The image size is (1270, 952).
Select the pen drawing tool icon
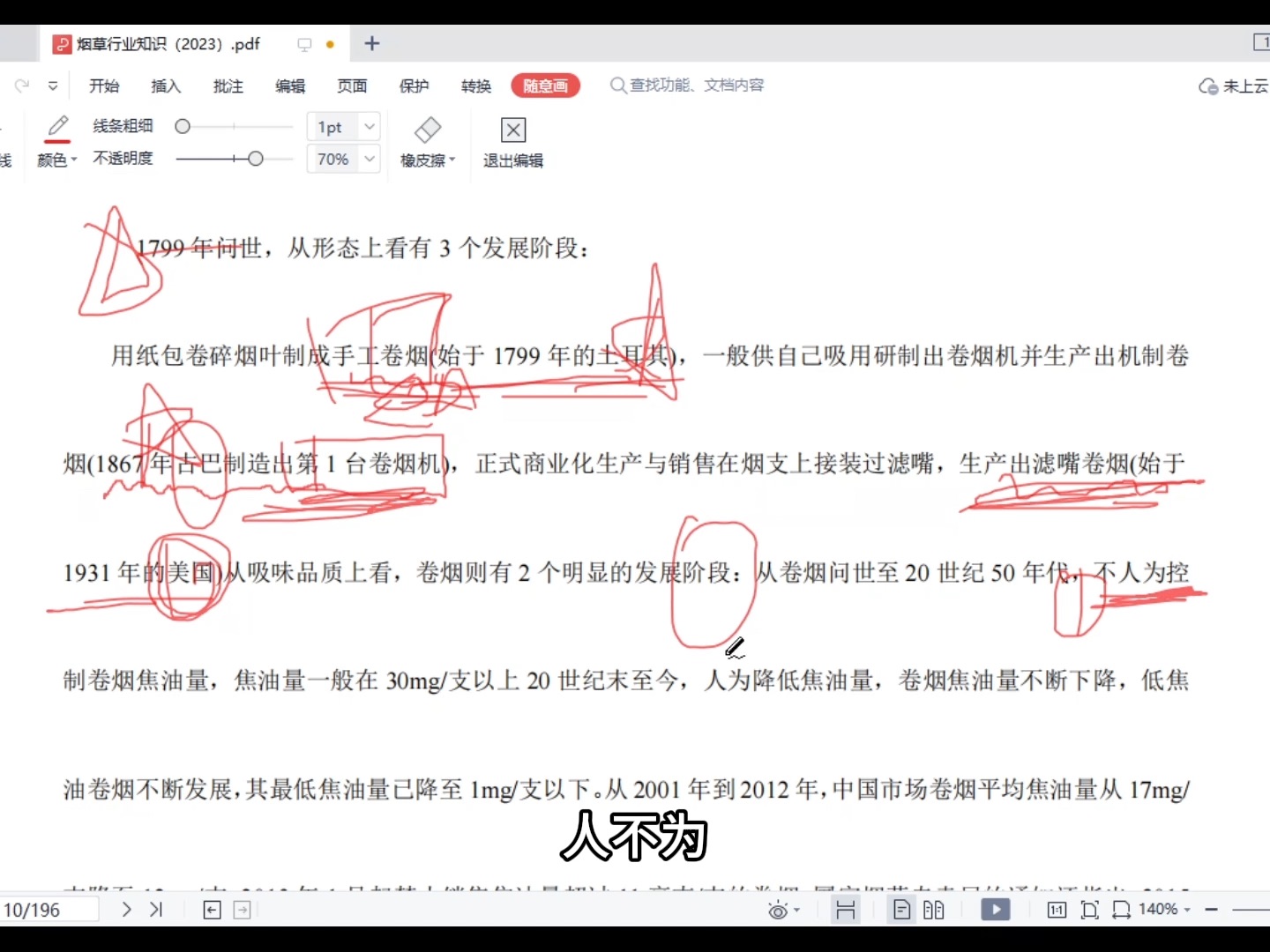57,128
